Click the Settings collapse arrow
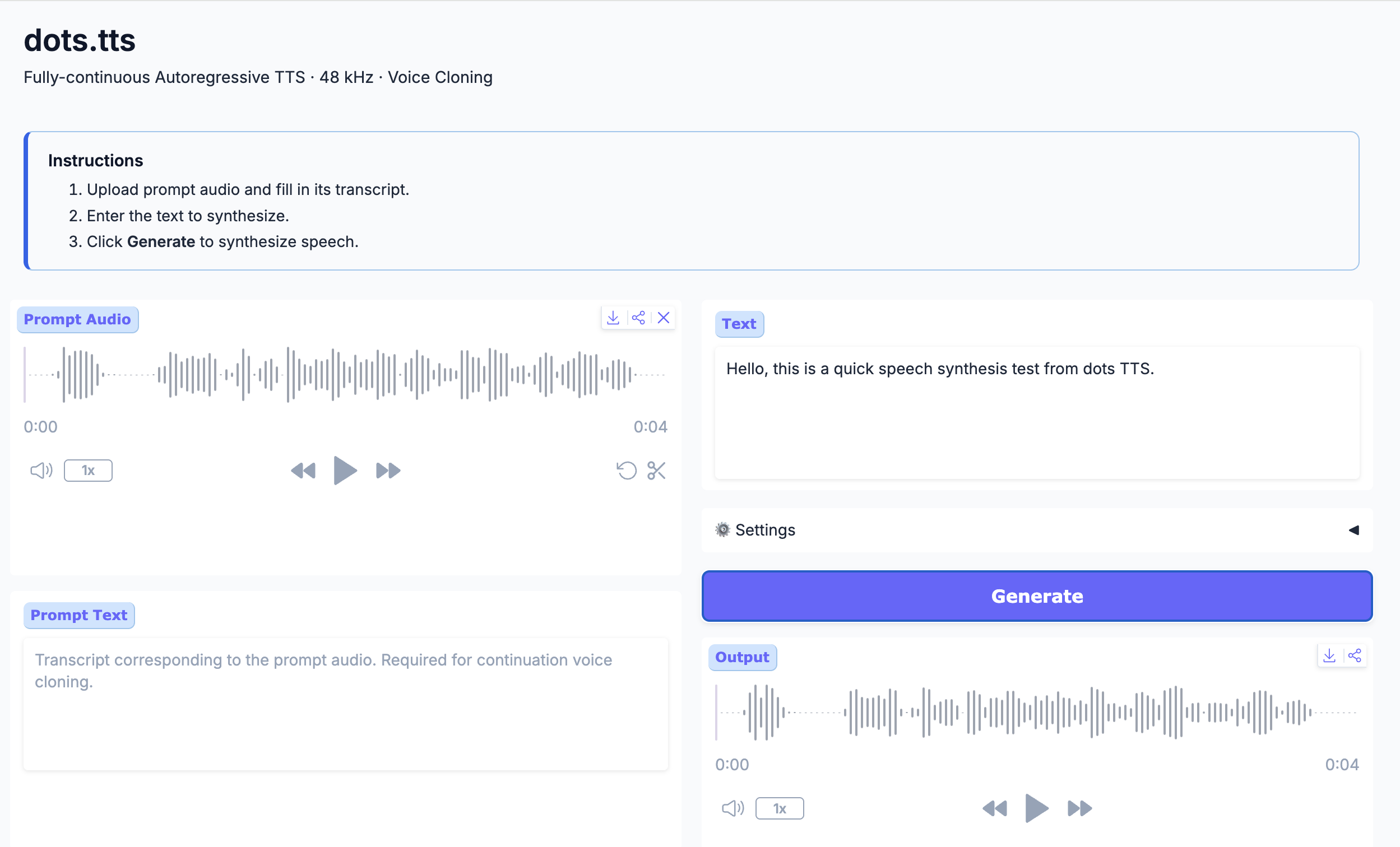This screenshot has height=847, width=1400. (1354, 530)
